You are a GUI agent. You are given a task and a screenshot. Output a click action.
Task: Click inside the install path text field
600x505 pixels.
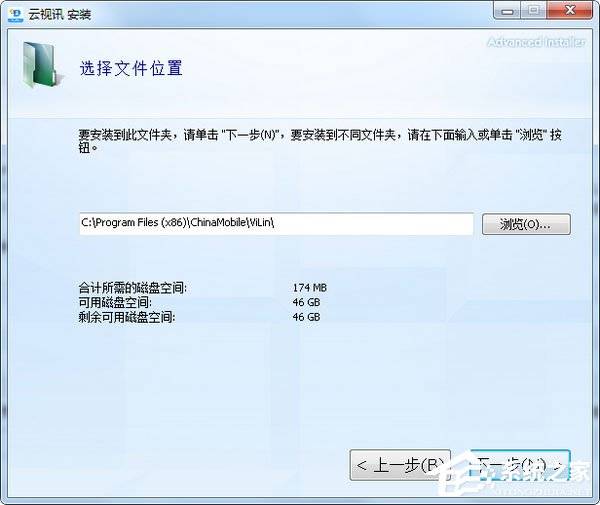pyautogui.click(x=275, y=224)
